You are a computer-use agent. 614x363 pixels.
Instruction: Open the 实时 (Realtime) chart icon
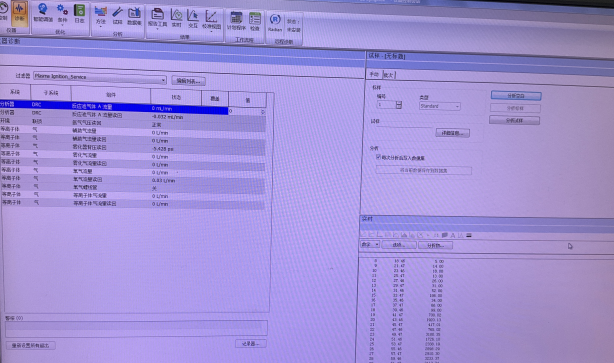click(x=177, y=18)
